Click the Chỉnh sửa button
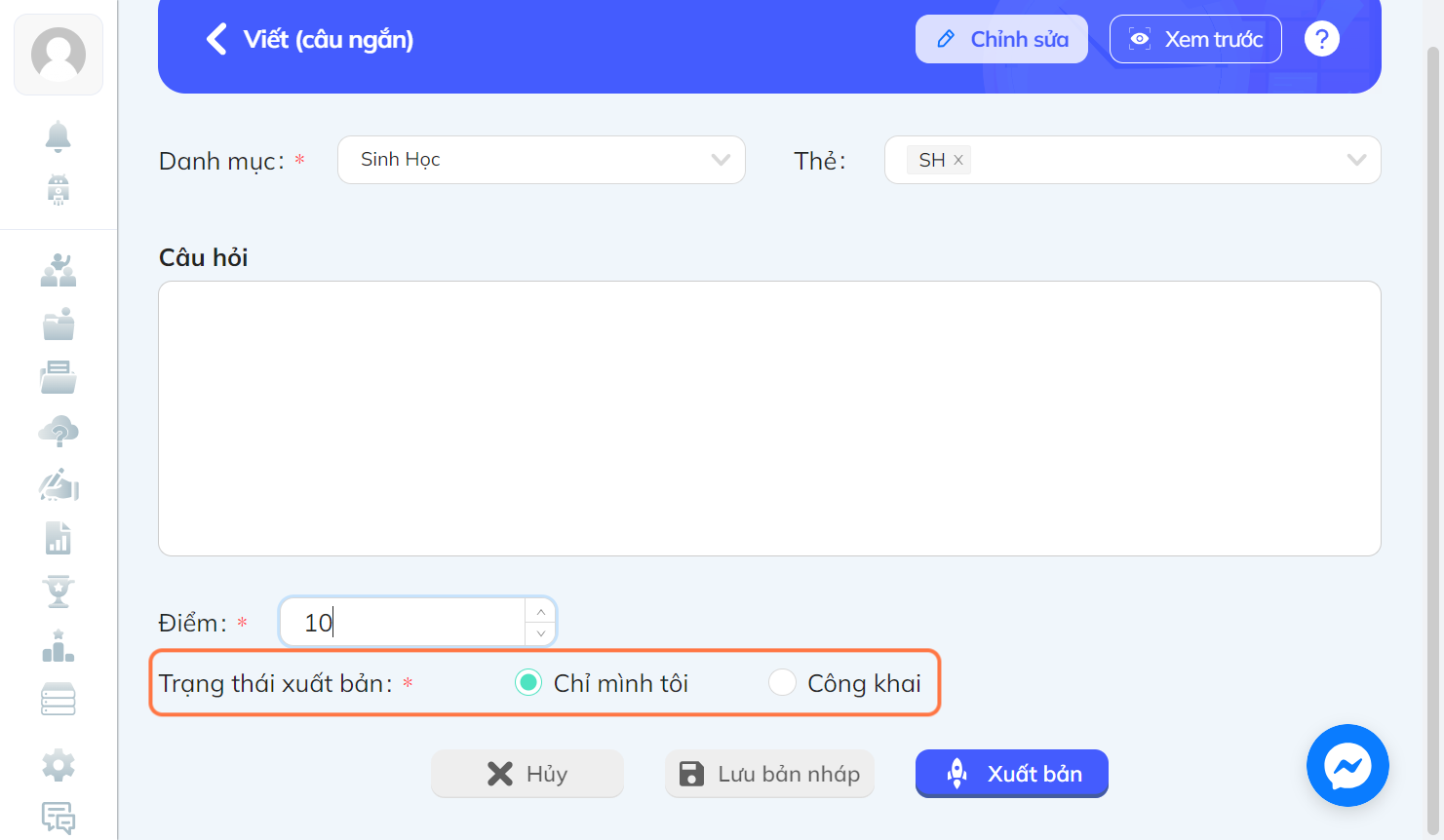This screenshot has width=1444, height=840. click(x=1001, y=39)
